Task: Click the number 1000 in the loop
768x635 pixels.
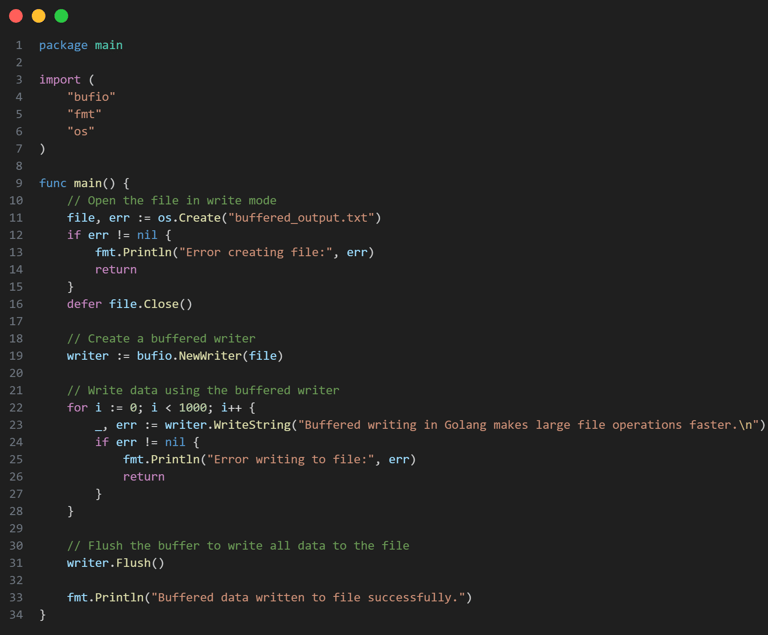Action: pyautogui.click(x=192, y=408)
